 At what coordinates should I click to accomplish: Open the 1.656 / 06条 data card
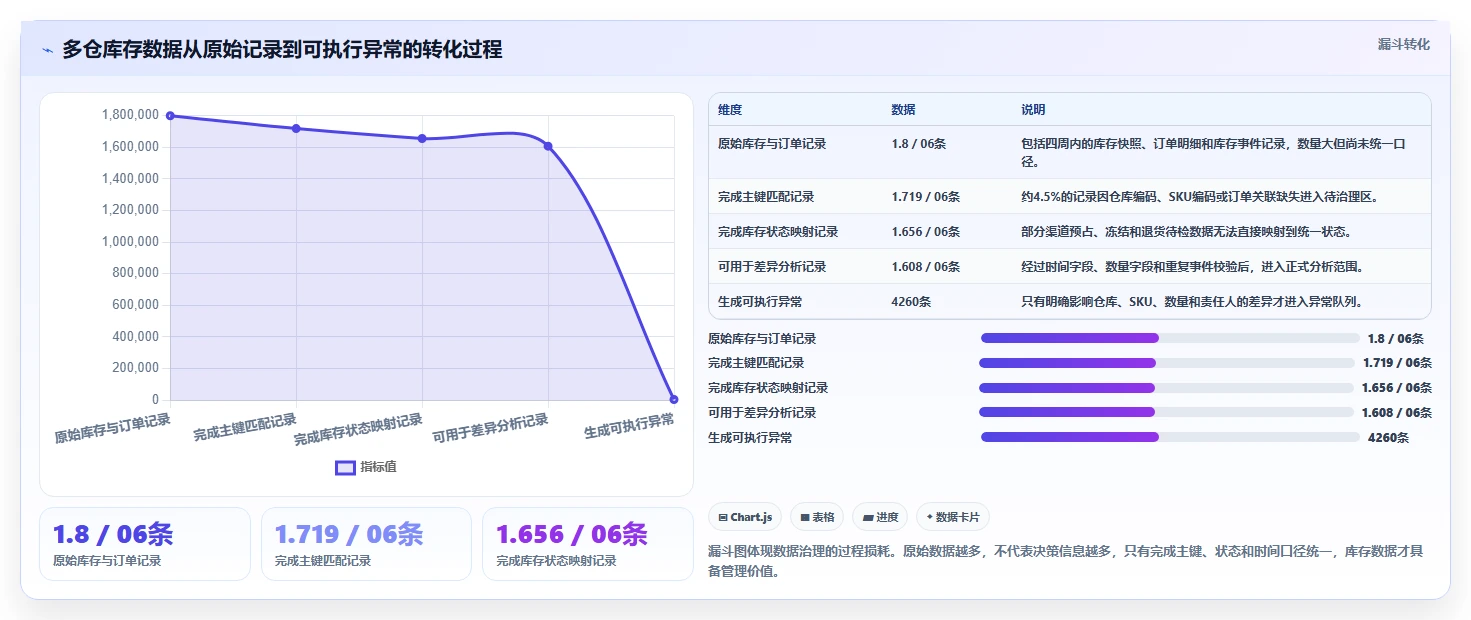pyautogui.click(x=587, y=544)
